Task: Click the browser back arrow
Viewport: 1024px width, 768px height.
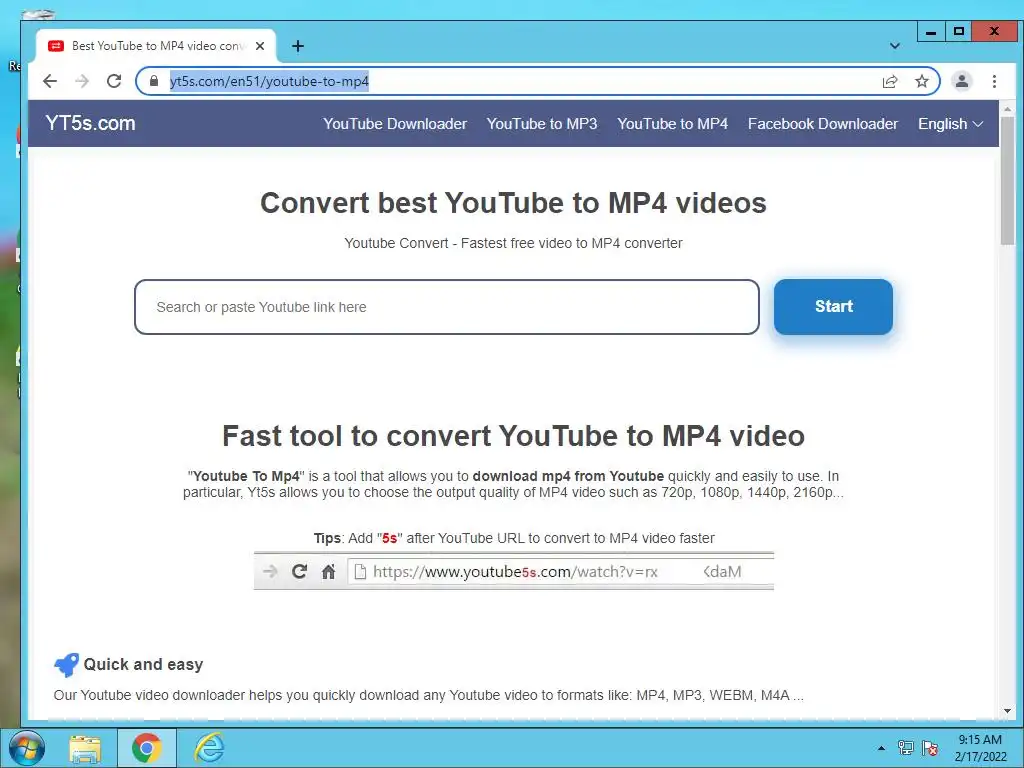Action: click(x=50, y=81)
